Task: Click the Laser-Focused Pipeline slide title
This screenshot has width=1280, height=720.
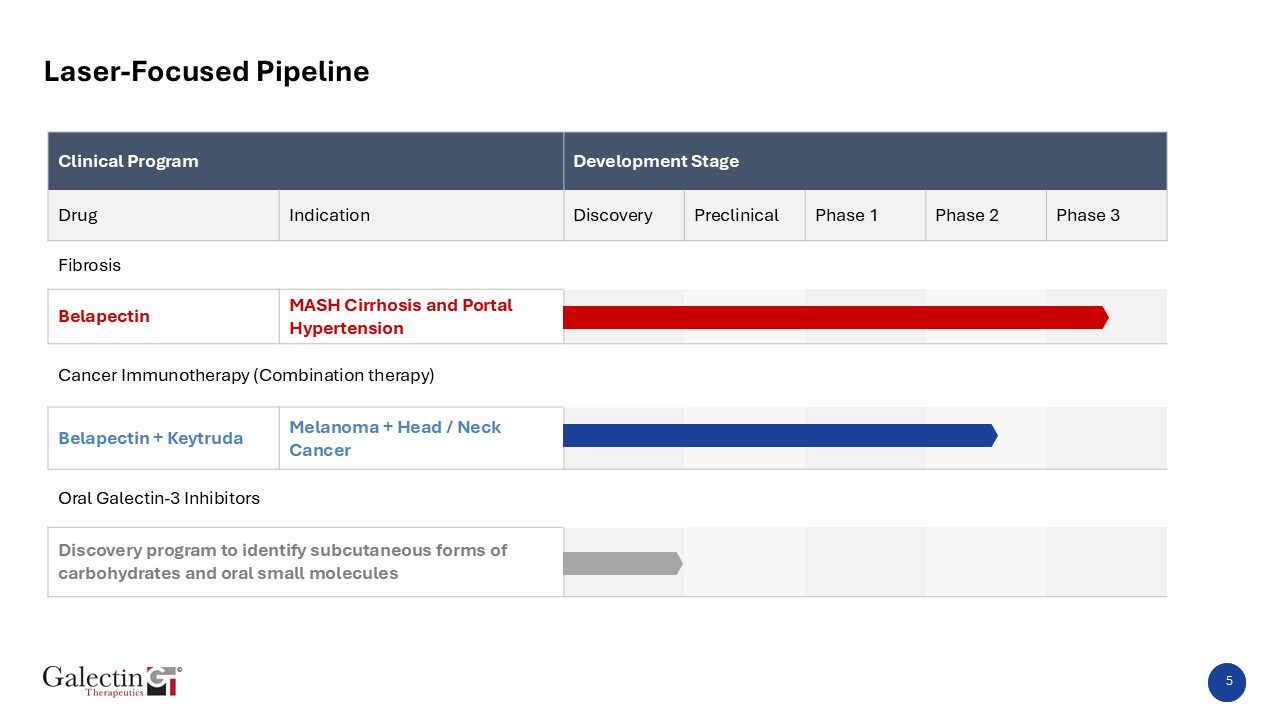Action: [x=207, y=72]
